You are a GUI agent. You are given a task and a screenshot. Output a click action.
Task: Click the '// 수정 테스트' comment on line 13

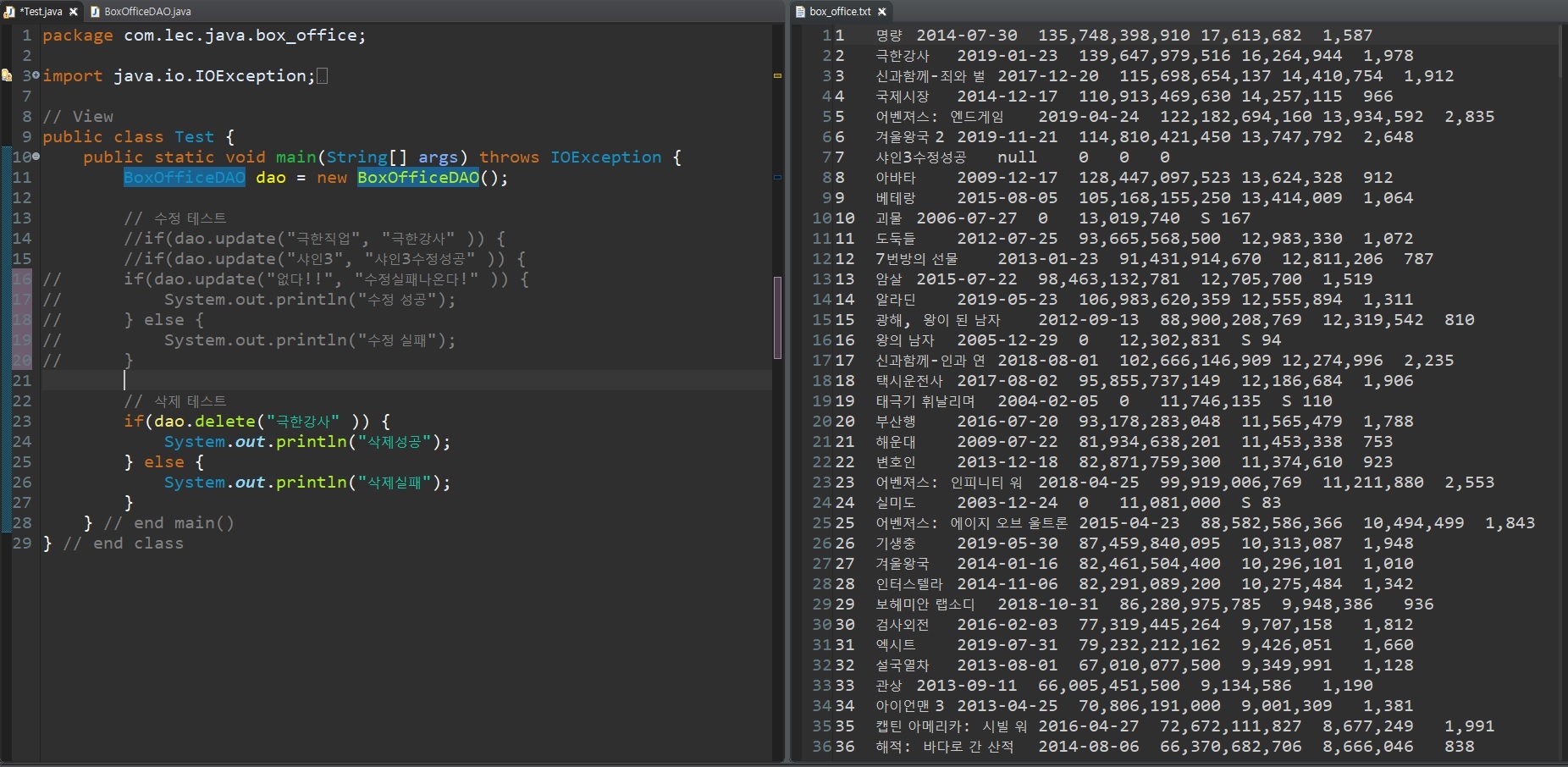point(175,218)
